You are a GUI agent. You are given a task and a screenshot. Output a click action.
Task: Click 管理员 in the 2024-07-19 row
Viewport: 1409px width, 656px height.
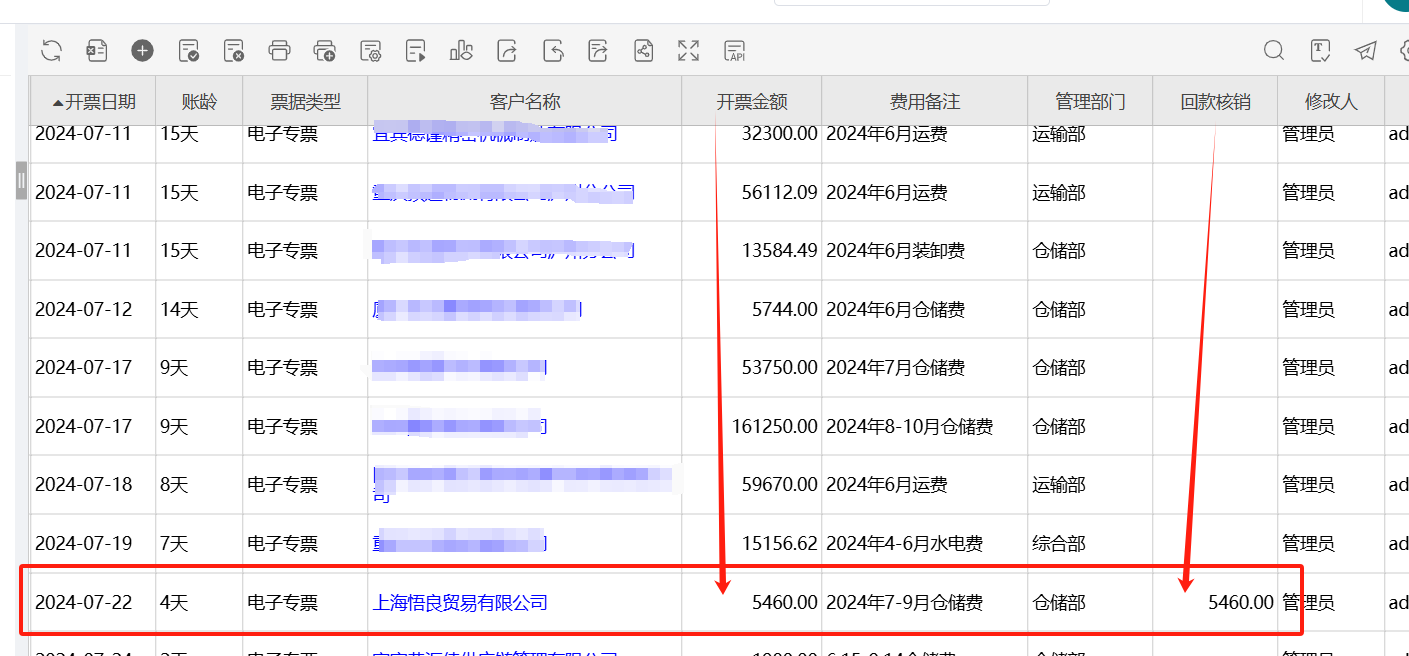1308,544
